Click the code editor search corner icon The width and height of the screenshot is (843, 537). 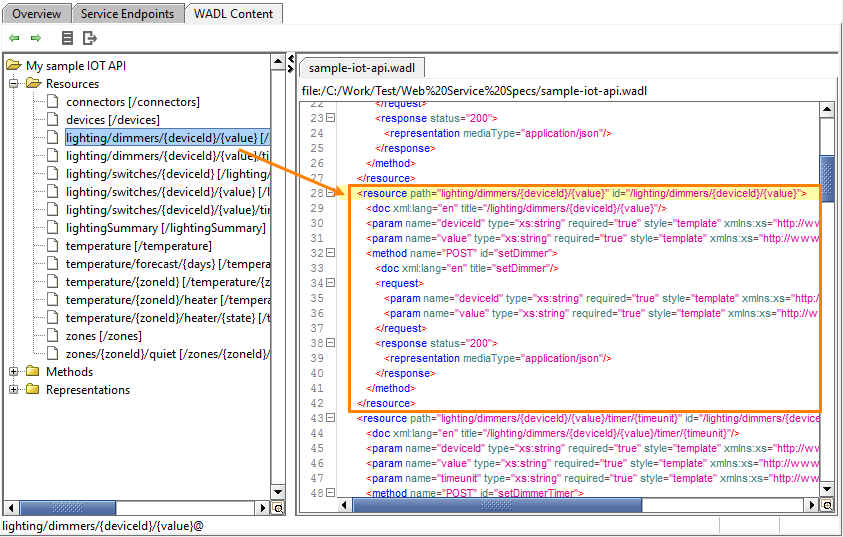pyautogui.click(x=827, y=505)
